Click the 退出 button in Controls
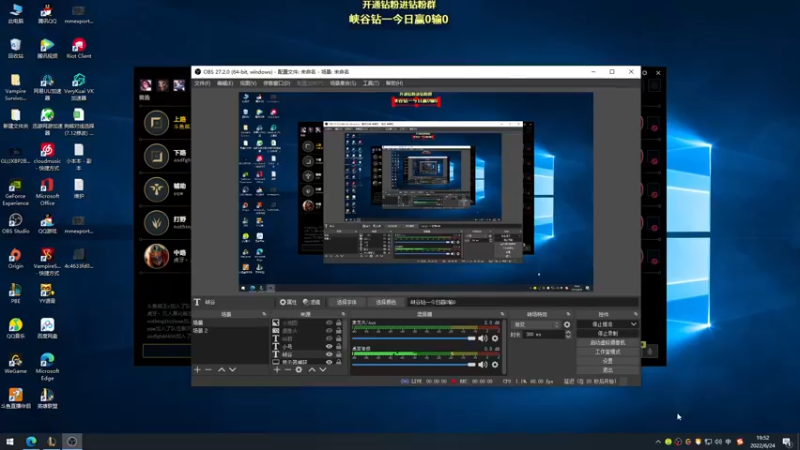The image size is (800, 450). click(608, 370)
